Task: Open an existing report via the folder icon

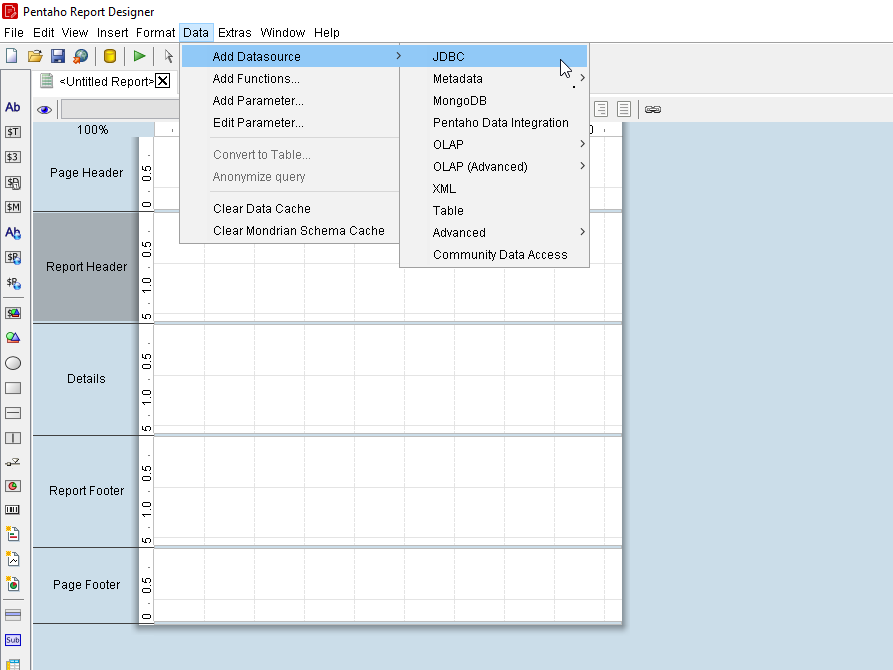Action: (35, 56)
